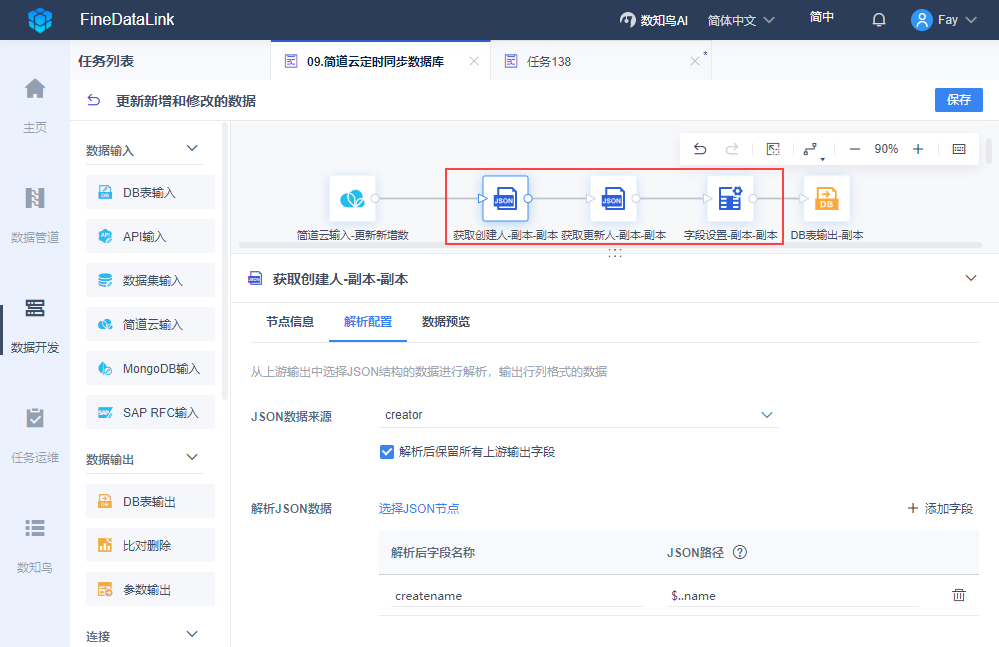The image size is (999, 647).
Task: Click the 保存 button
Action: [x=958, y=100]
